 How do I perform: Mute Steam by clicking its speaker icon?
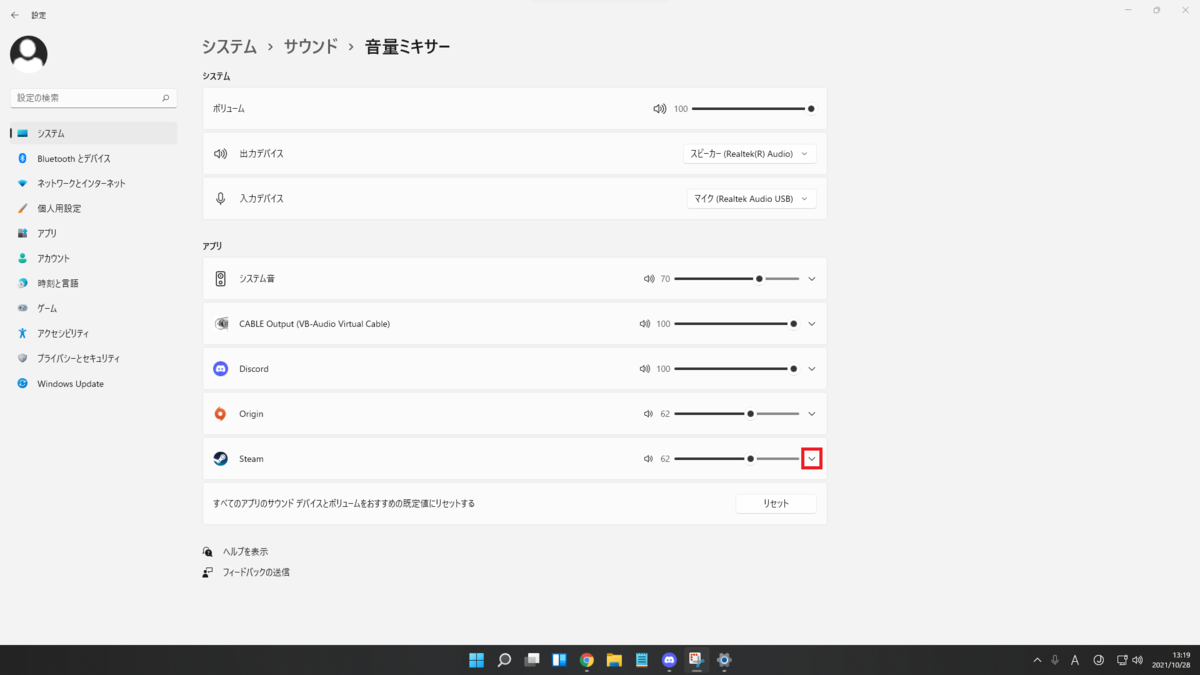648,458
